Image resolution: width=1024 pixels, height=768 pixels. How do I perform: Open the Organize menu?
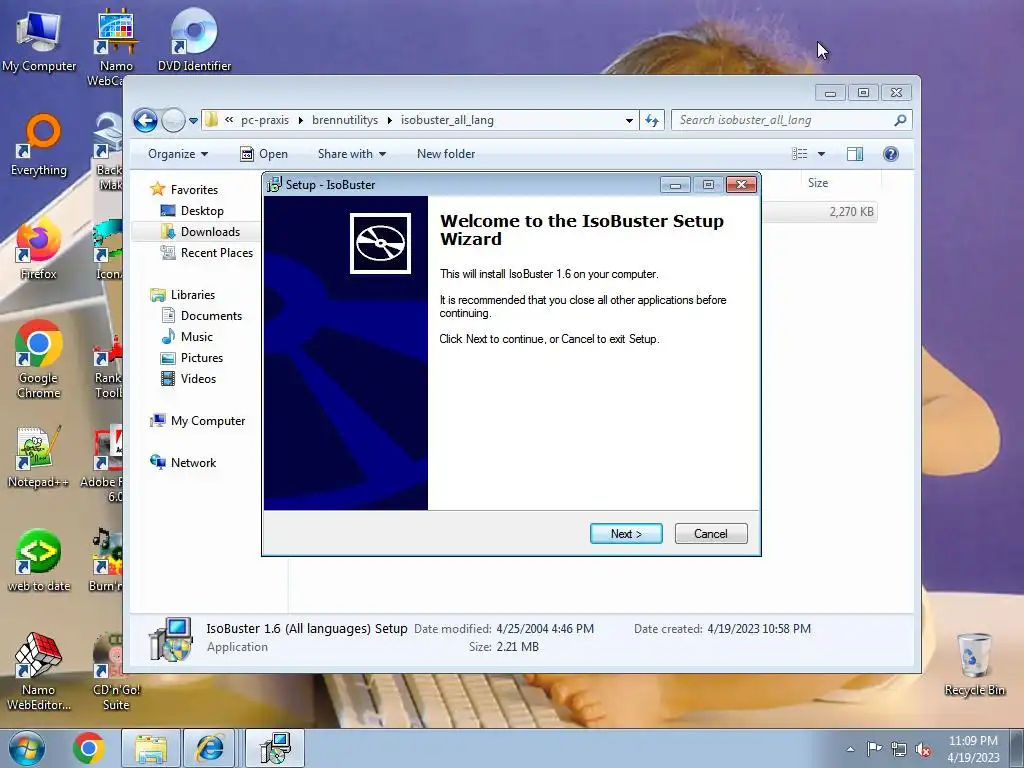point(178,154)
